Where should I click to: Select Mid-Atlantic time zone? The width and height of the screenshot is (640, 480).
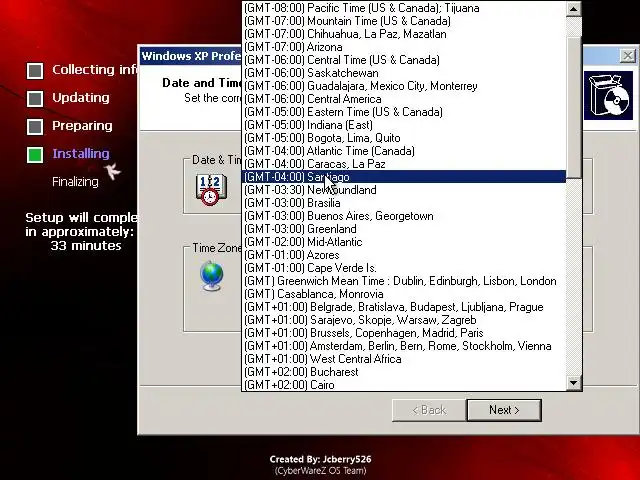[404, 242]
